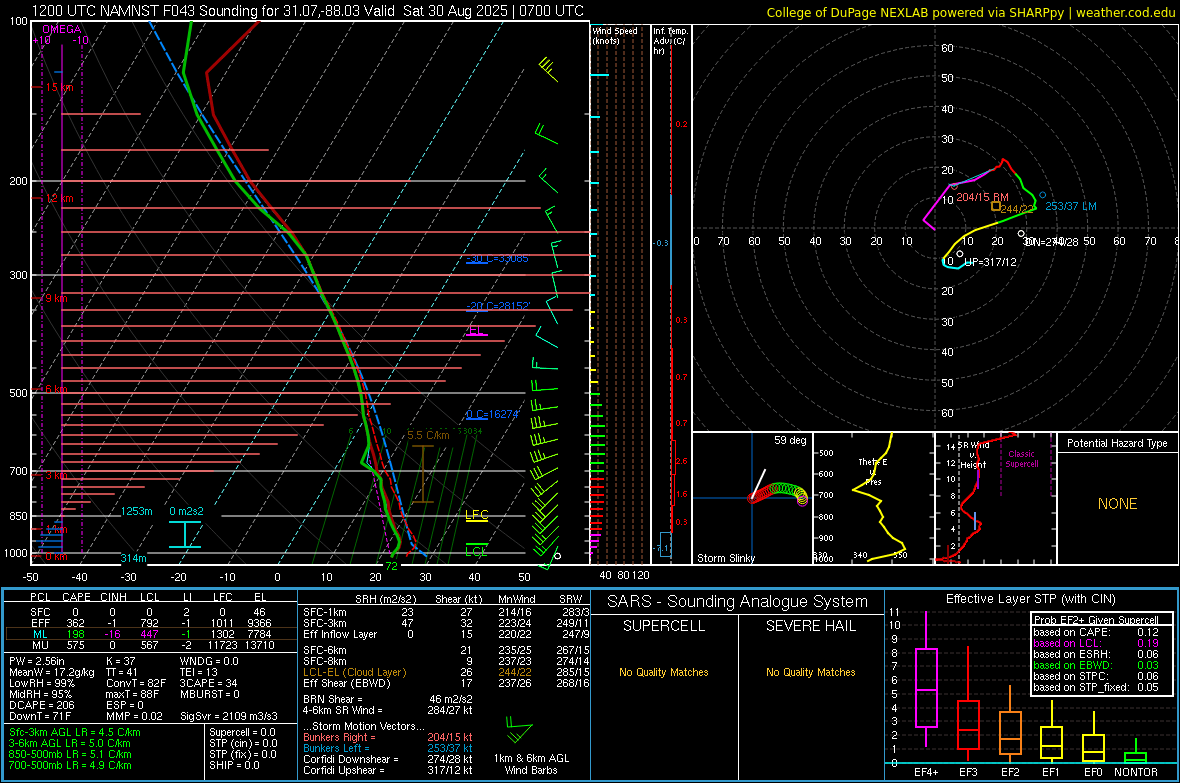Click the based on CAPE probability row
The width and height of the screenshot is (1180, 783).
(1095, 632)
